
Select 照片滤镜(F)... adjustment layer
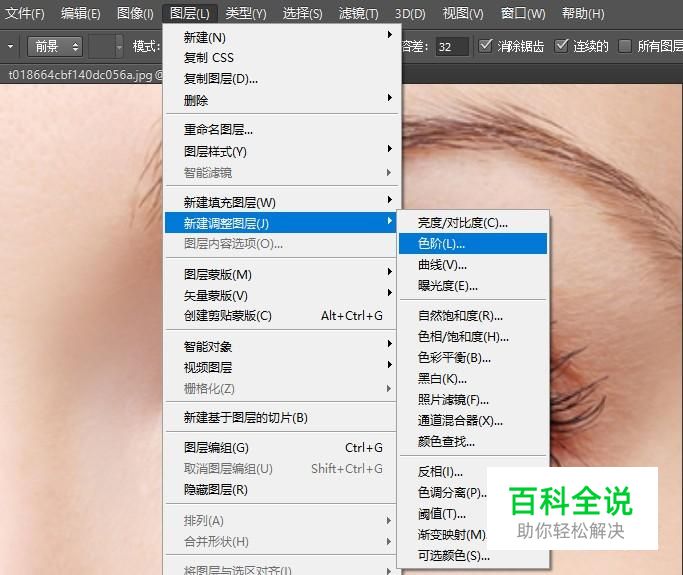click(x=473, y=399)
